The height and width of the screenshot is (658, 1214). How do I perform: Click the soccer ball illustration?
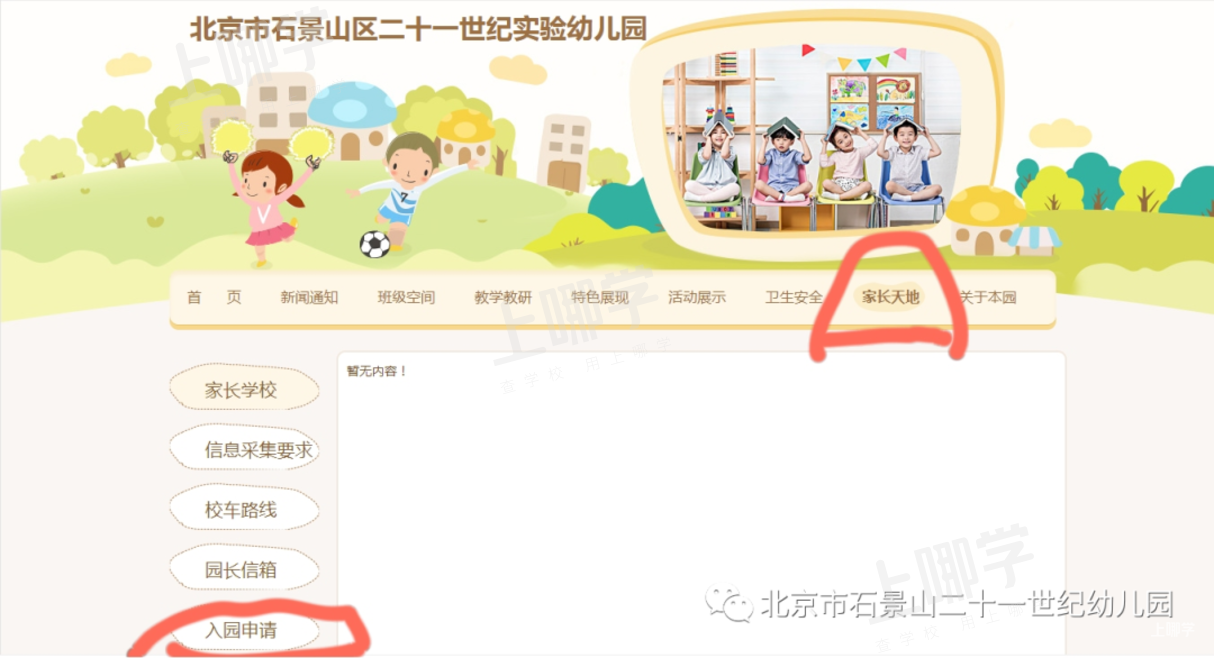374,244
